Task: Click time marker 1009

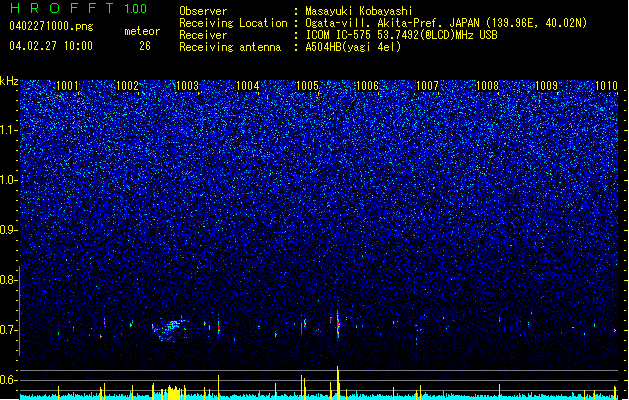Action: [547, 86]
